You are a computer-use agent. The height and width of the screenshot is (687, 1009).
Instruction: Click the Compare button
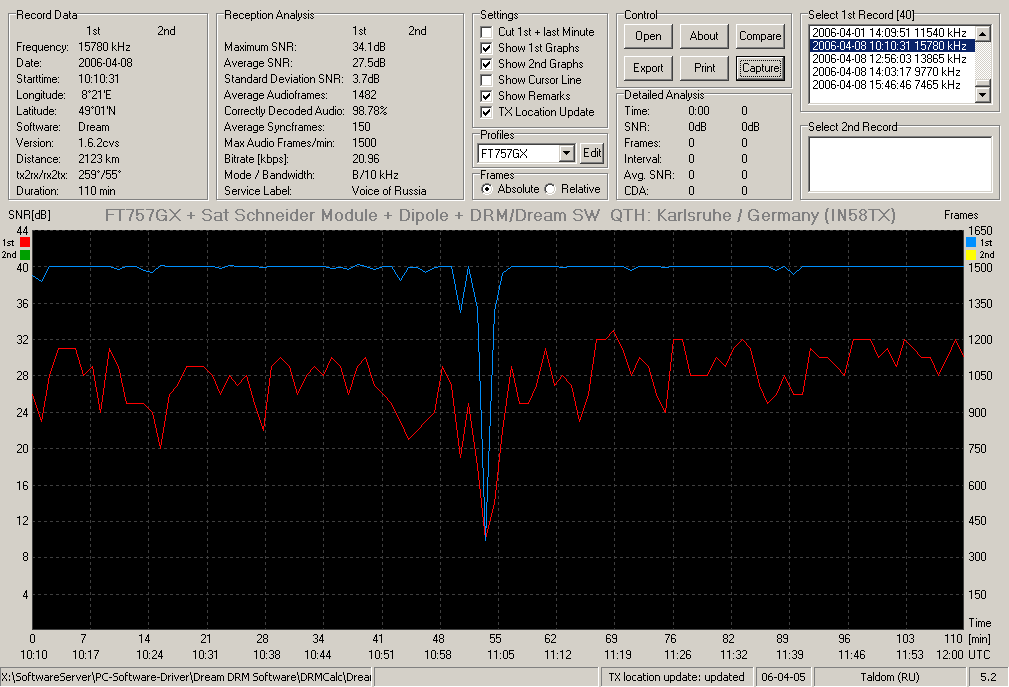[760, 36]
